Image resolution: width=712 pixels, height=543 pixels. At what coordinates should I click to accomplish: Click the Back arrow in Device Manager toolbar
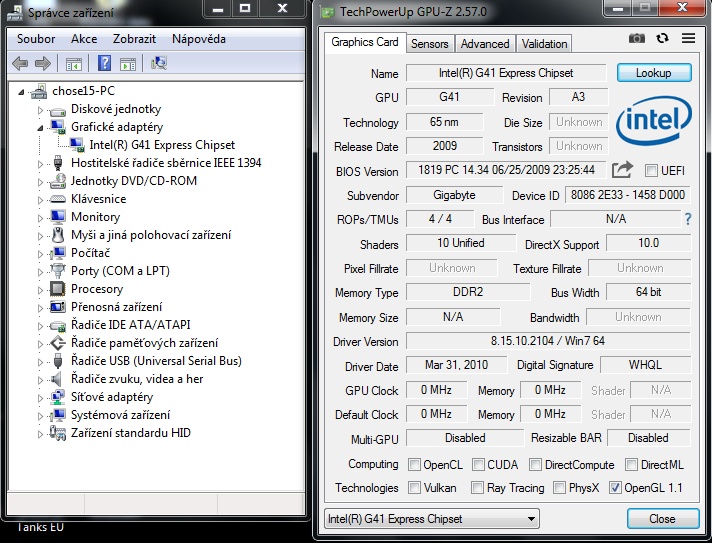click(20, 63)
